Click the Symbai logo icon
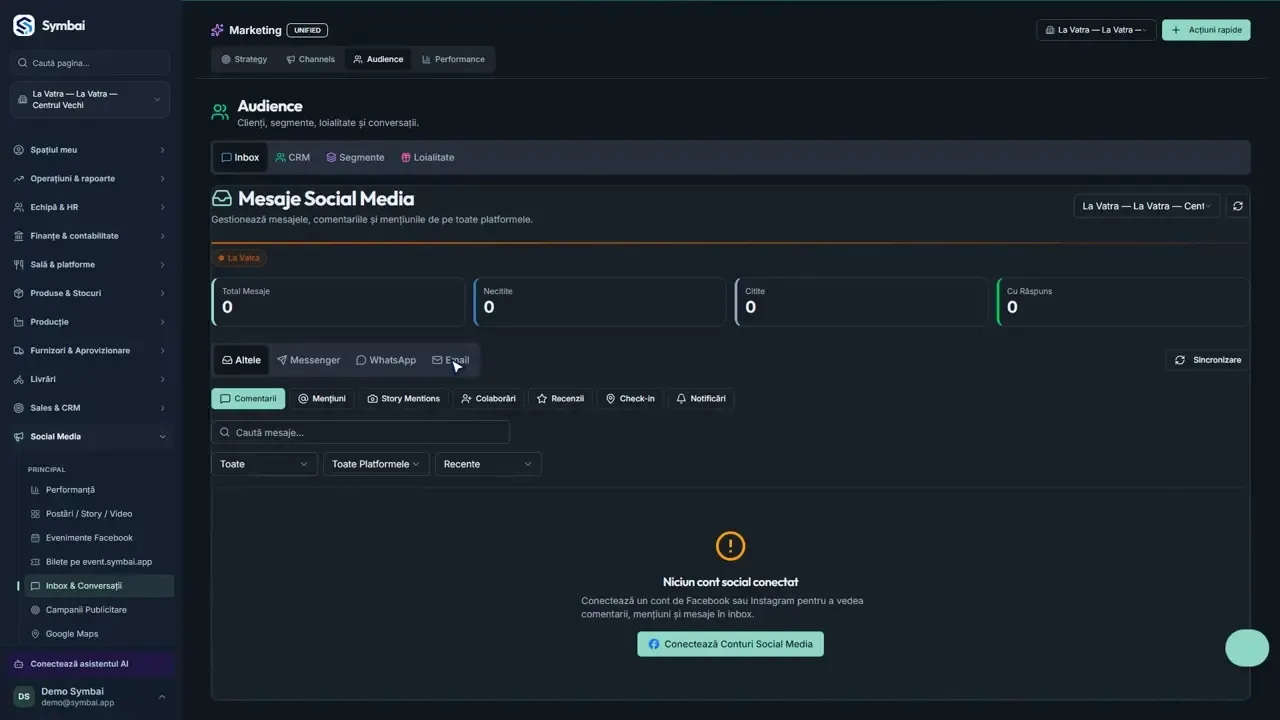Image resolution: width=1280 pixels, height=720 pixels. [24, 26]
